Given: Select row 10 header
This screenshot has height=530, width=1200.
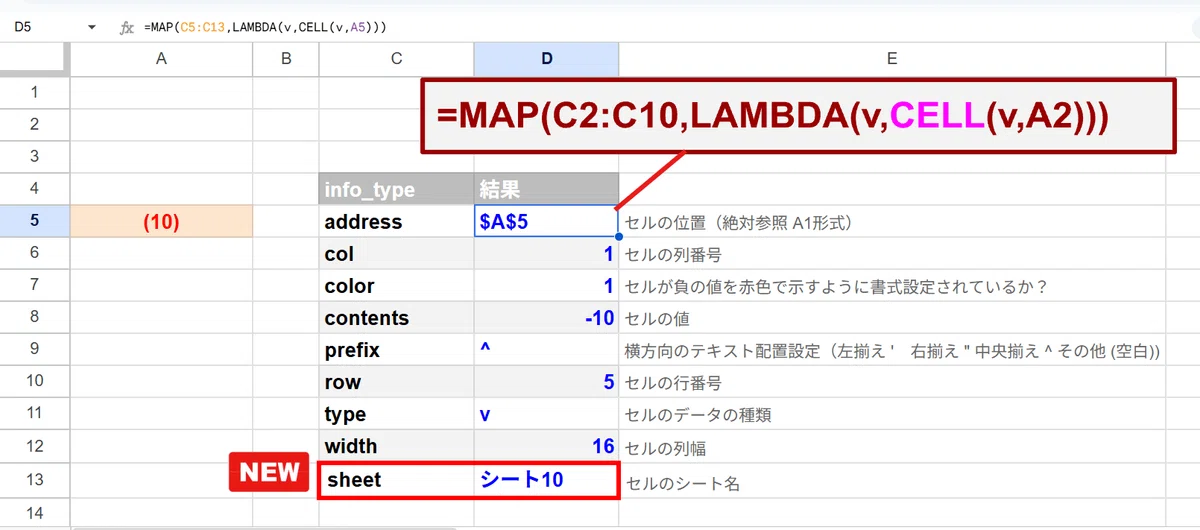Looking at the screenshot, I should click(x=34, y=382).
